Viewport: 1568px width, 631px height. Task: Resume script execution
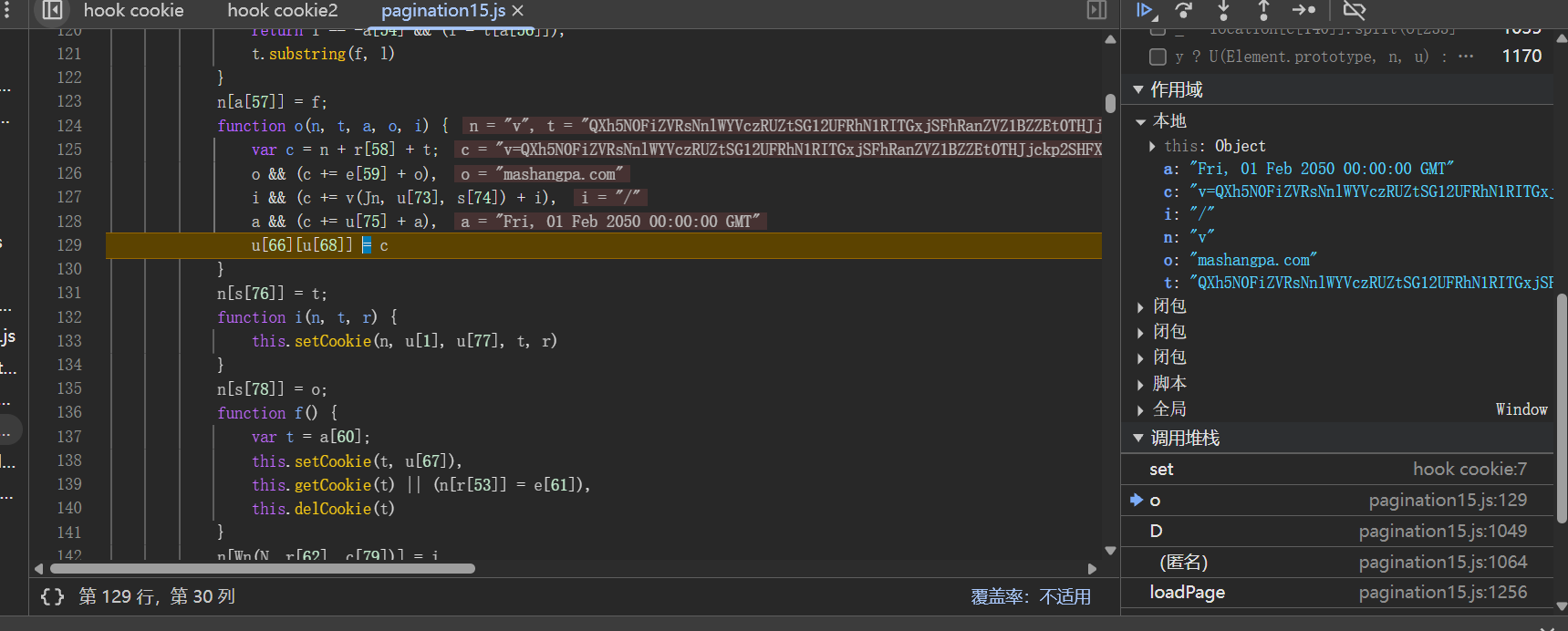pos(1146,10)
